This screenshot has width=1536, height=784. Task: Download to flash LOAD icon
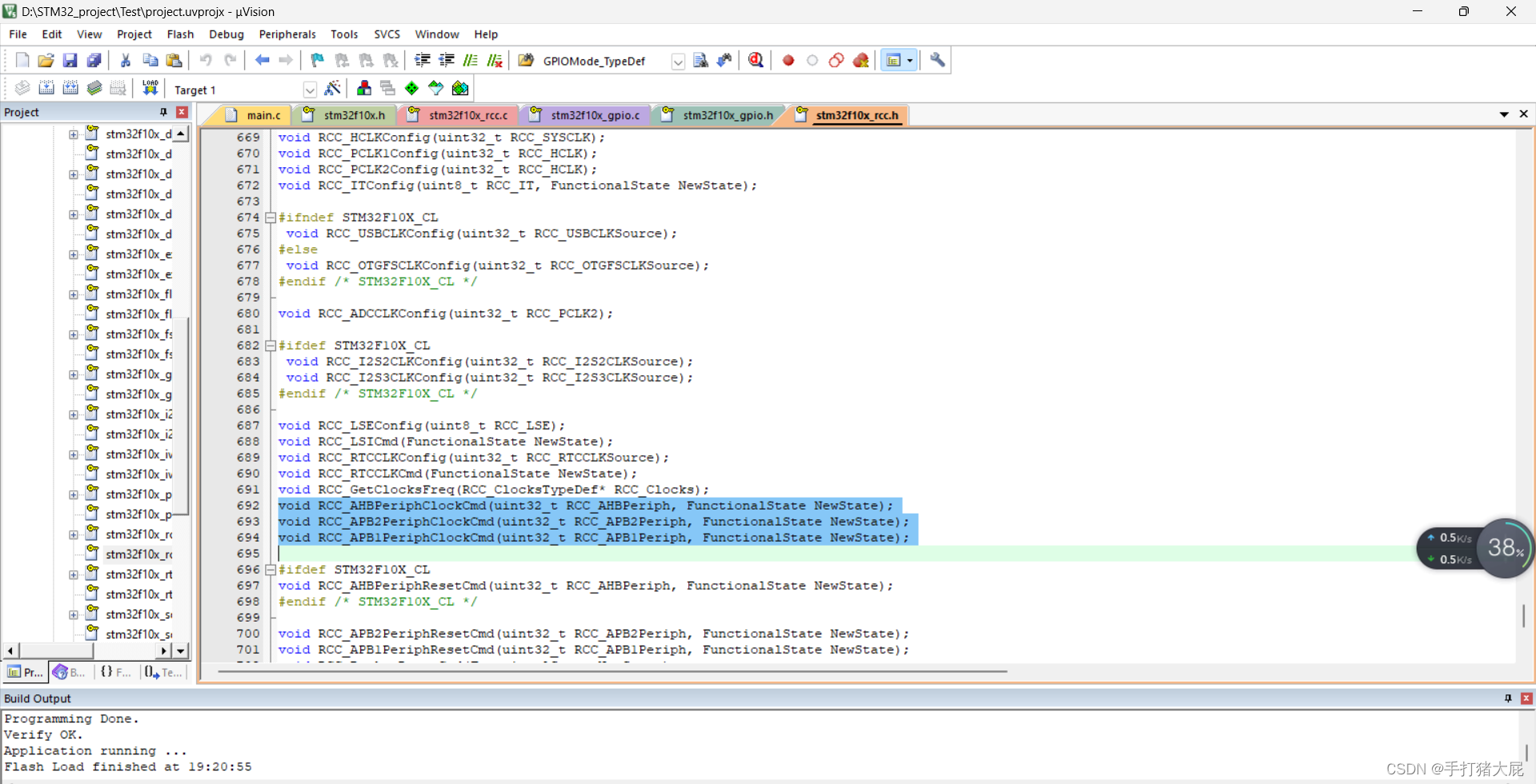coord(150,88)
